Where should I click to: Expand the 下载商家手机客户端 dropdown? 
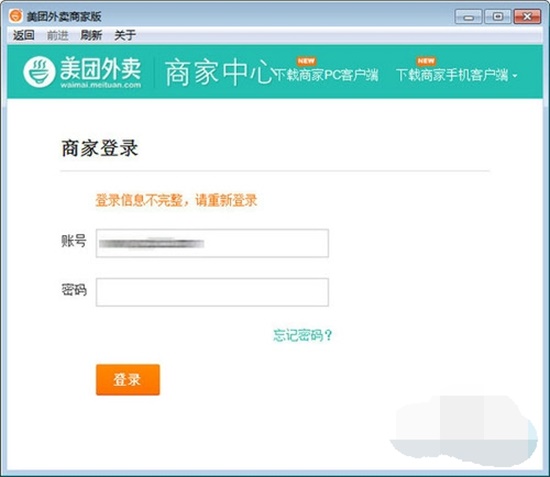[456, 75]
